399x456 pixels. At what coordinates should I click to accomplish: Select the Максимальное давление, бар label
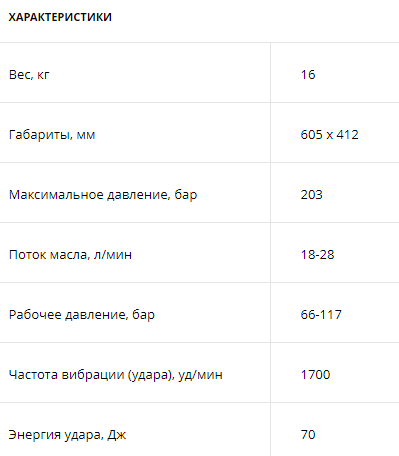click(103, 195)
